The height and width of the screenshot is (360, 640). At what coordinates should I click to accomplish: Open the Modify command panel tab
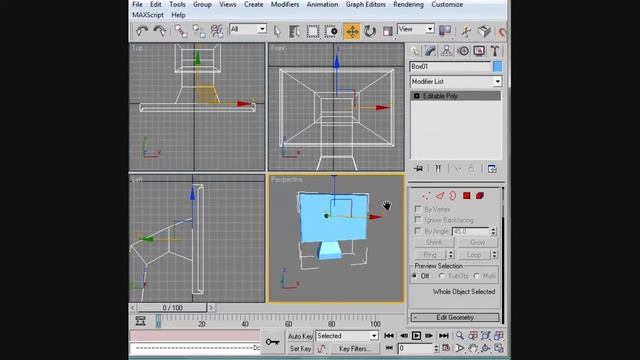(431, 51)
